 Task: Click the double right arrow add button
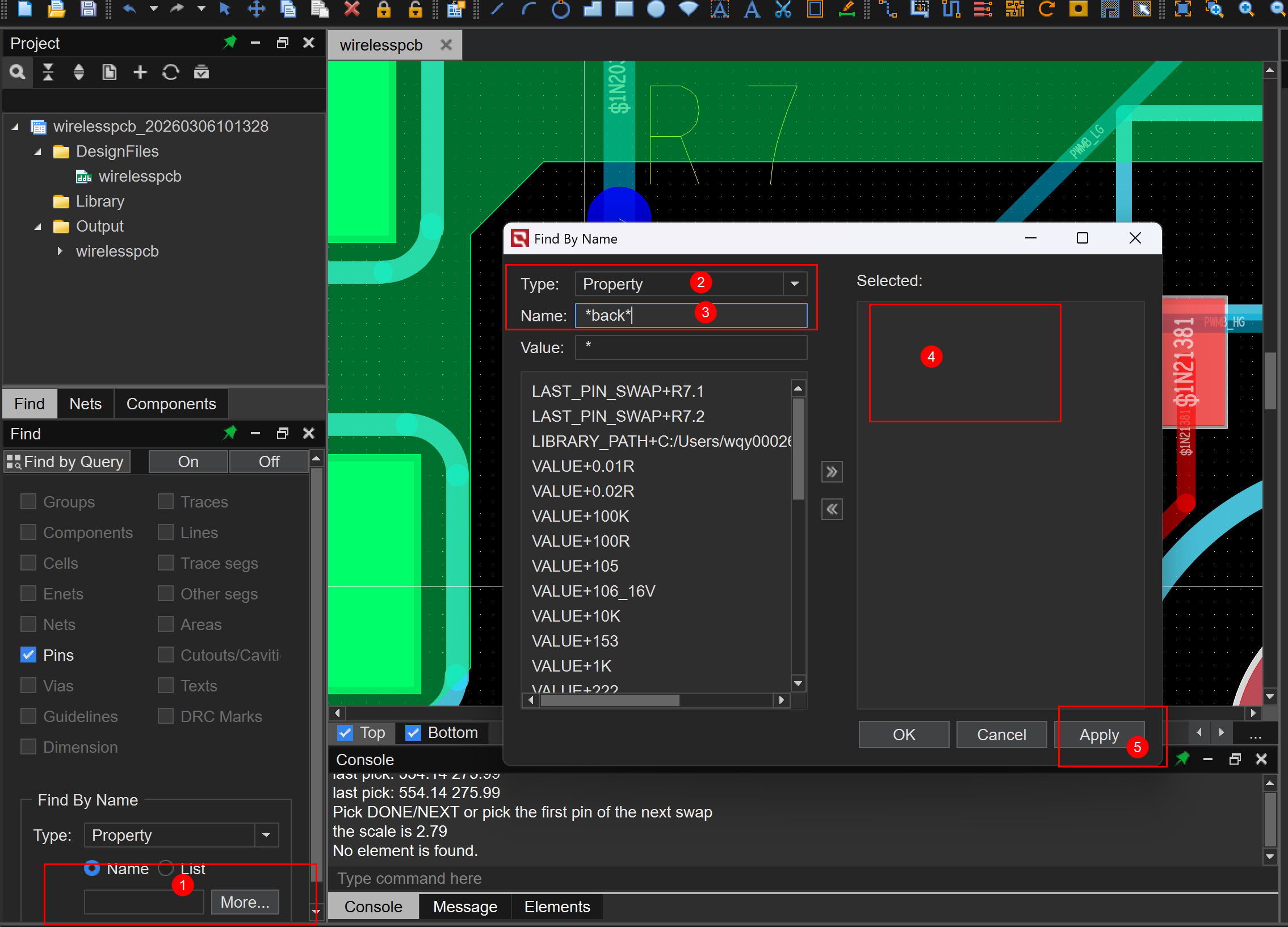coord(832,472)
